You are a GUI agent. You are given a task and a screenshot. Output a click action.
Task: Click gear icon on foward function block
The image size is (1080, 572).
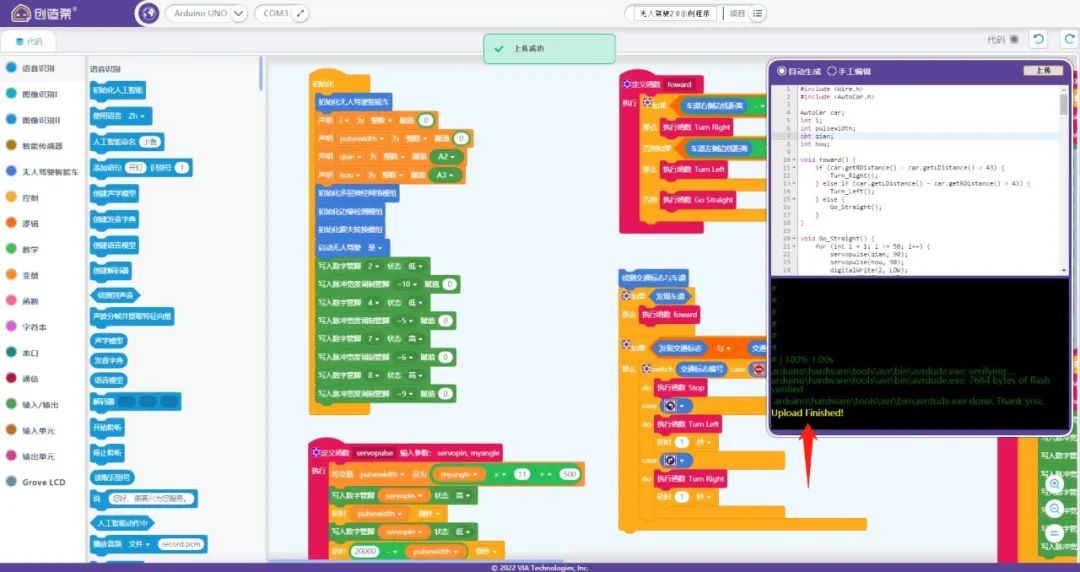[628, 84]
